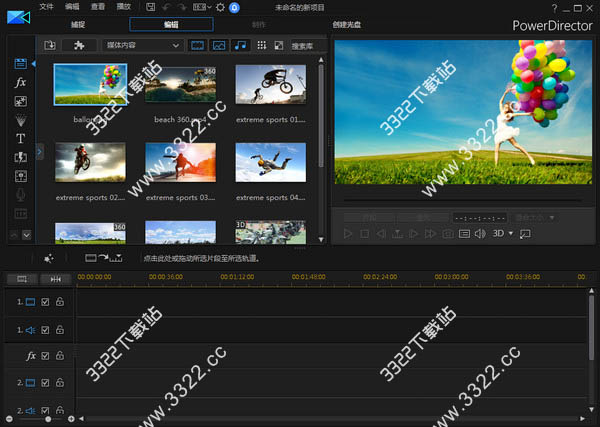The width and height of the screenshot is (600, 427).
Task: Toggle the image files filter in the library
Action: point(219,46)
